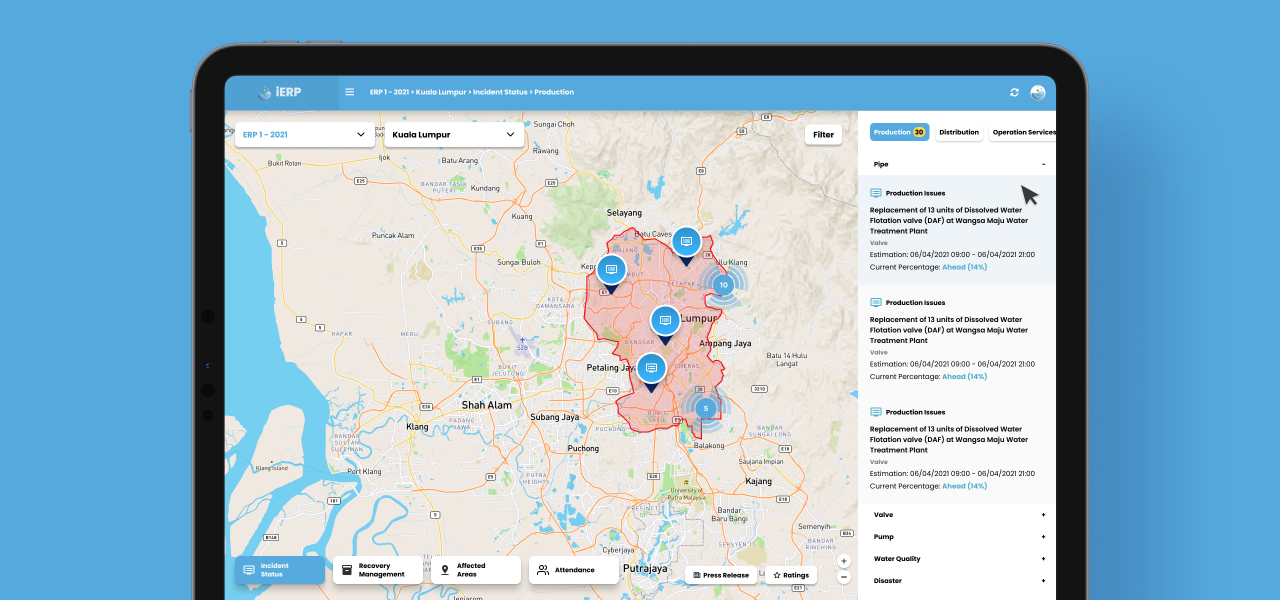Open the hamburger menu icon
The width and height of the screenshot is (1280, 600).
[350, 92]
